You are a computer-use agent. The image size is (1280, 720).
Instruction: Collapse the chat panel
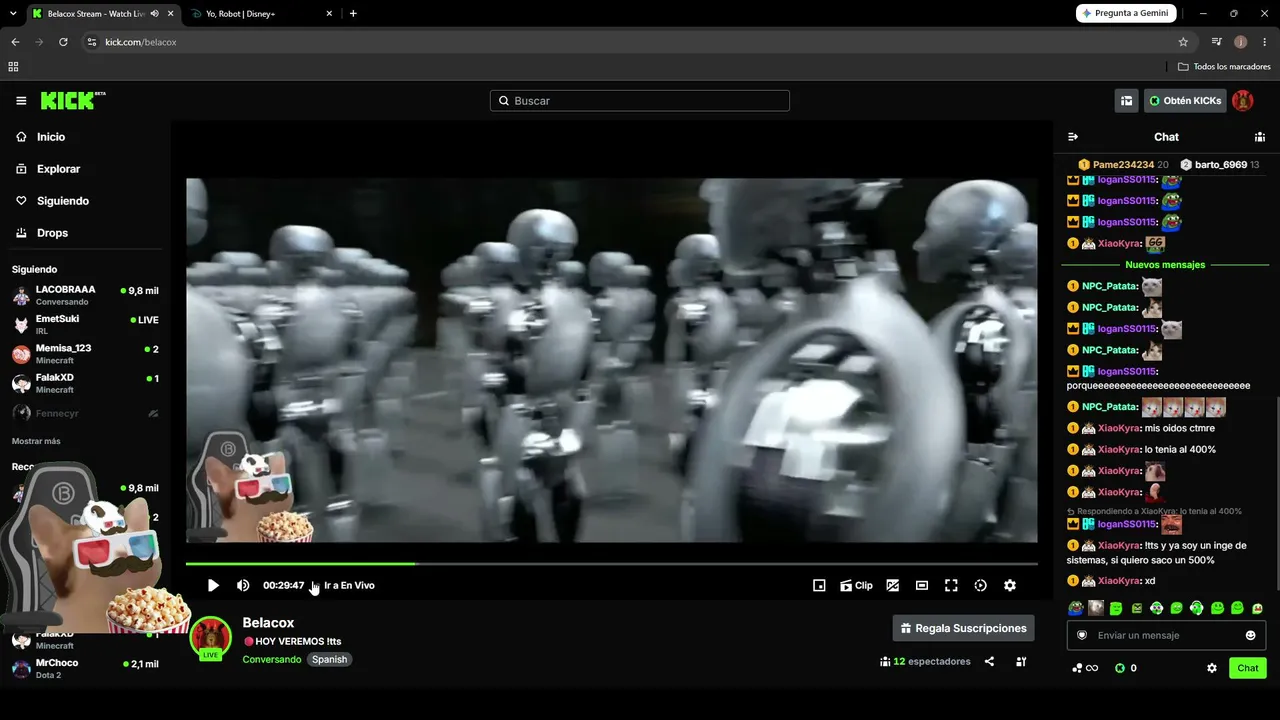[1073, 137]
